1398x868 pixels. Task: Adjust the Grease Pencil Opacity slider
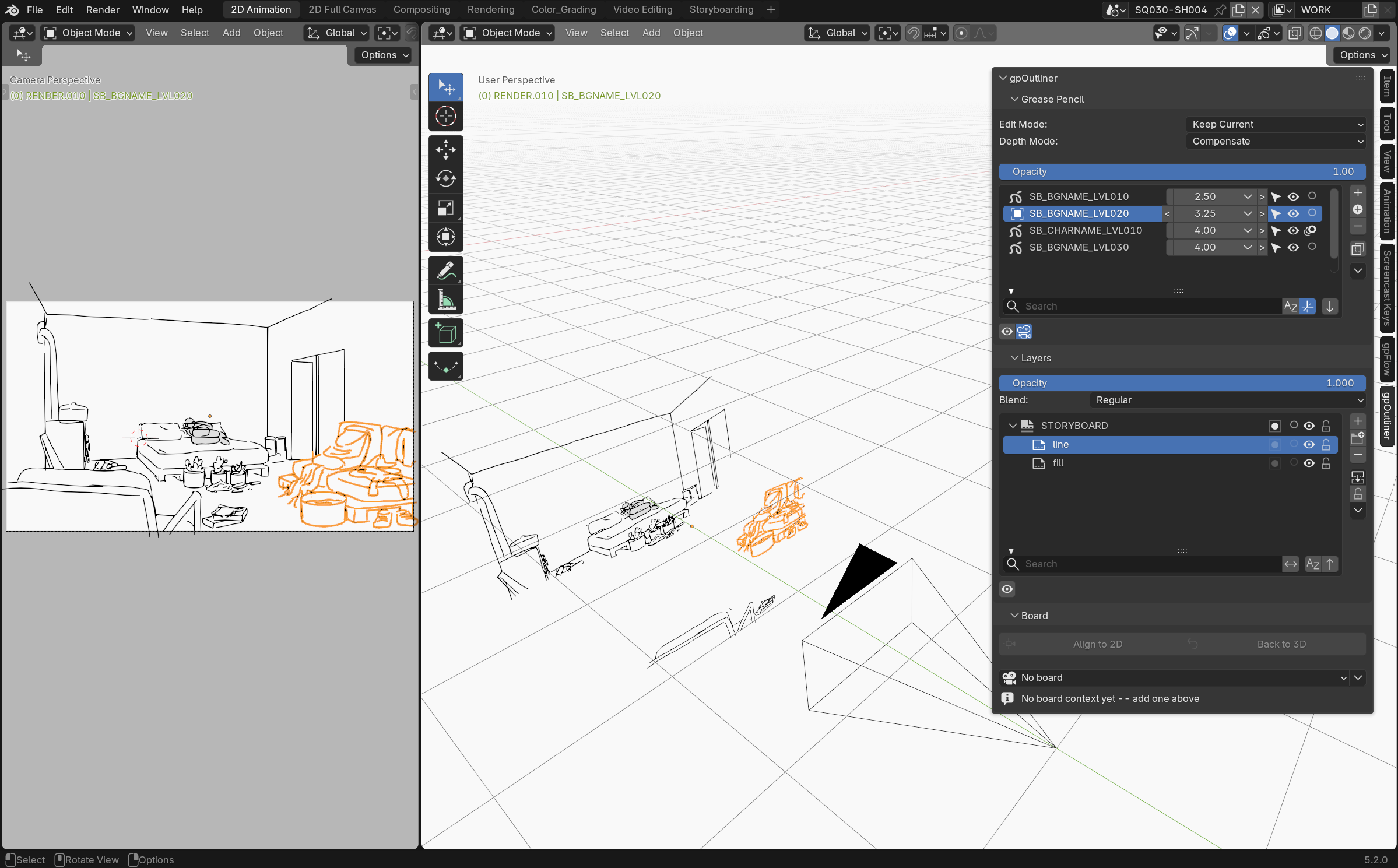point(1182,171)
